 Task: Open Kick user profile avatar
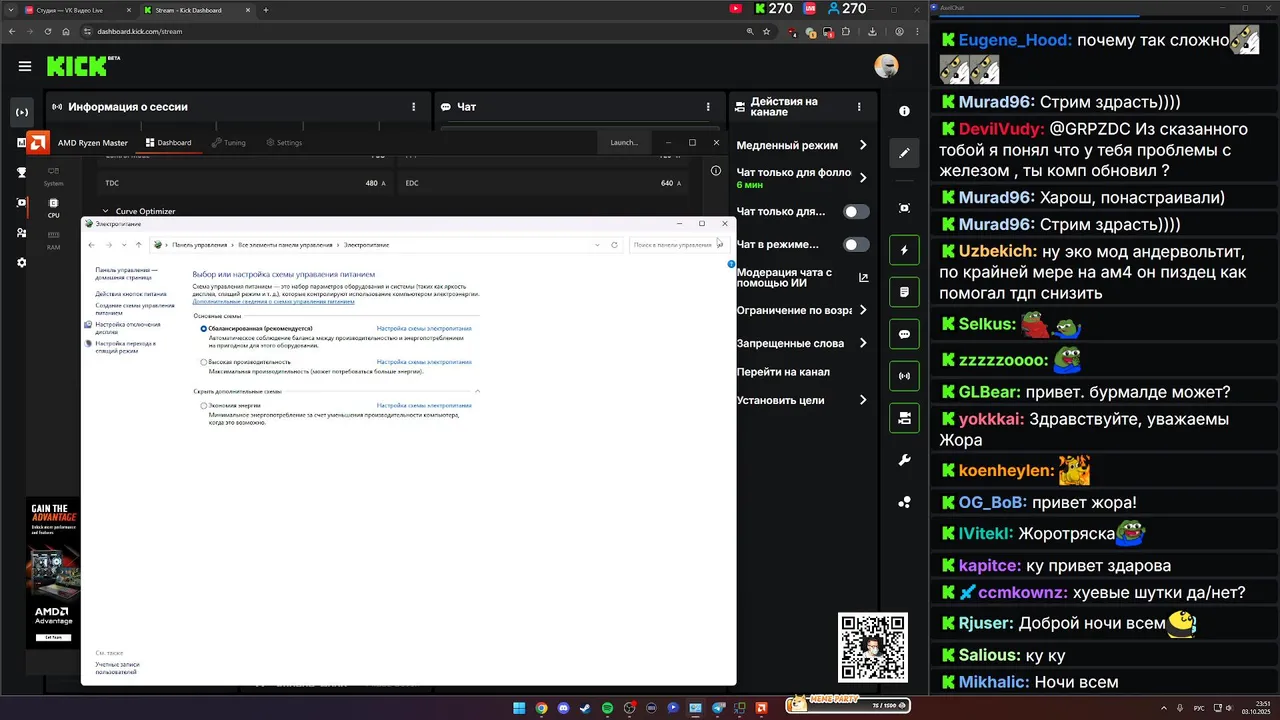point(886,66)
